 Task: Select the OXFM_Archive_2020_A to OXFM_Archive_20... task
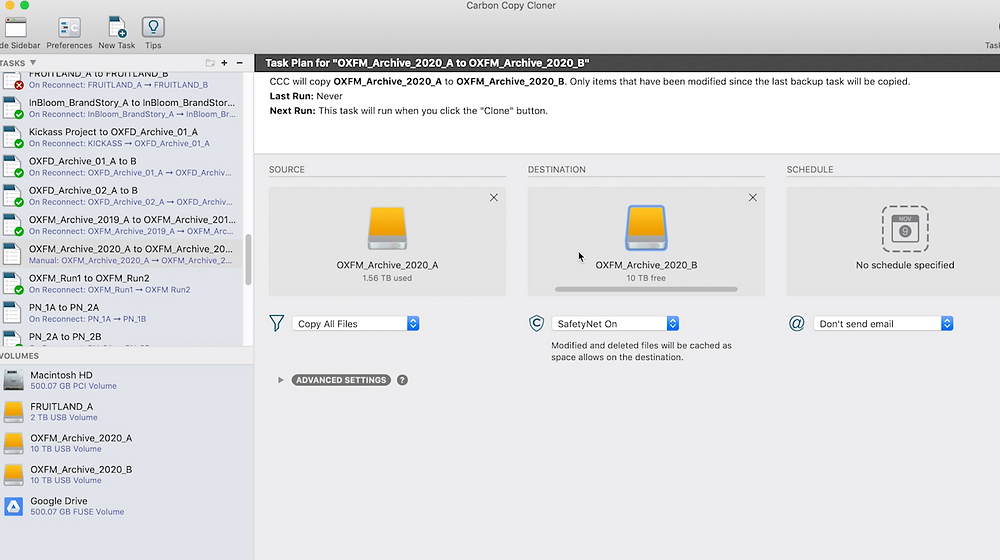121,254
